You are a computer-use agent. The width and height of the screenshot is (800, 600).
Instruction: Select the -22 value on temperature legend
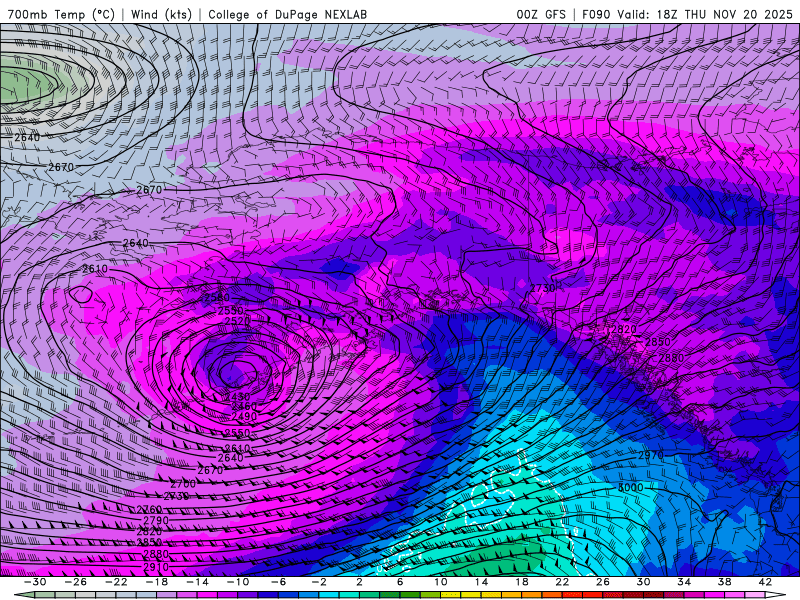[116, 582]
